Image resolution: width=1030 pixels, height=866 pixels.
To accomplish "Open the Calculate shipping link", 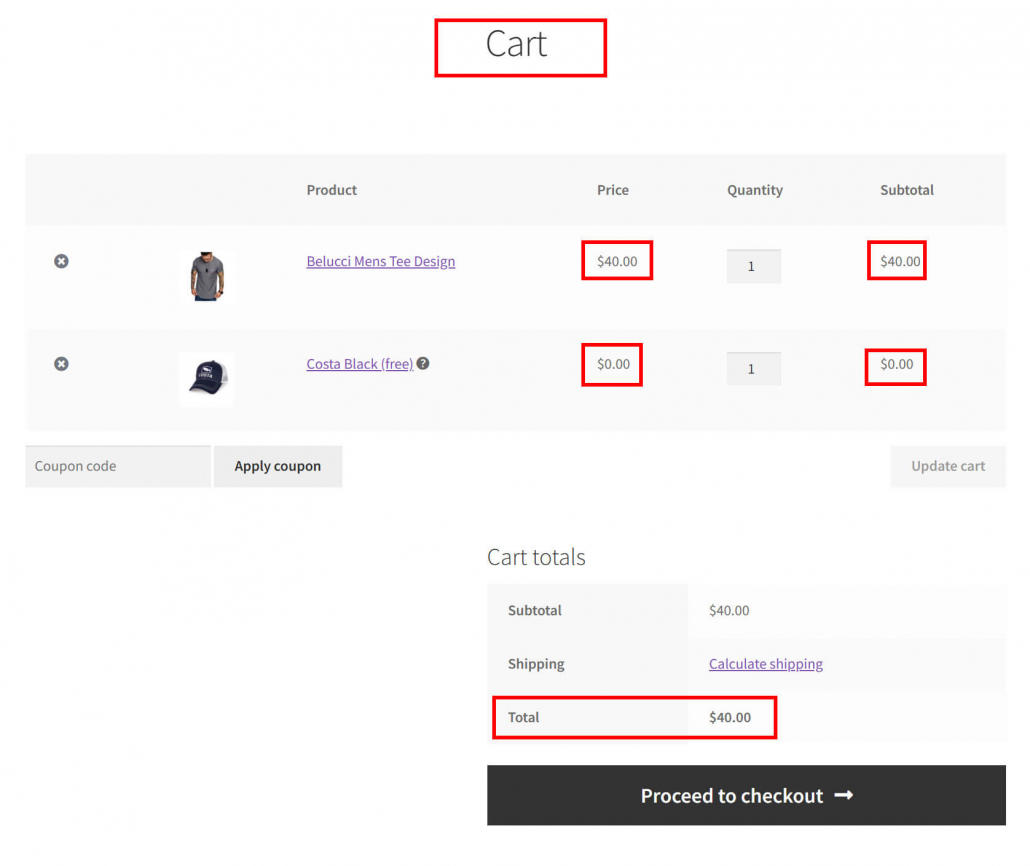I will [x=765, y=664].
